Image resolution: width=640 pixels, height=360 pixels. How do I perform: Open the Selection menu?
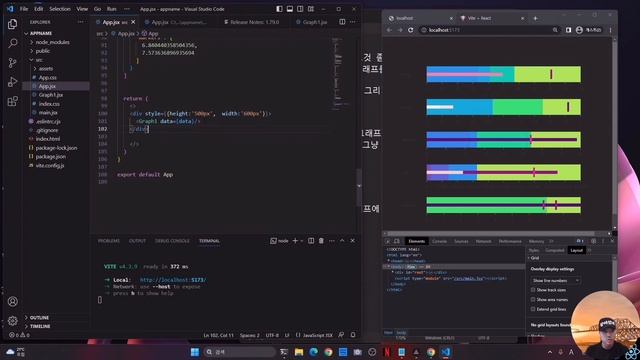pyautogui.click(x=60, y=9)
